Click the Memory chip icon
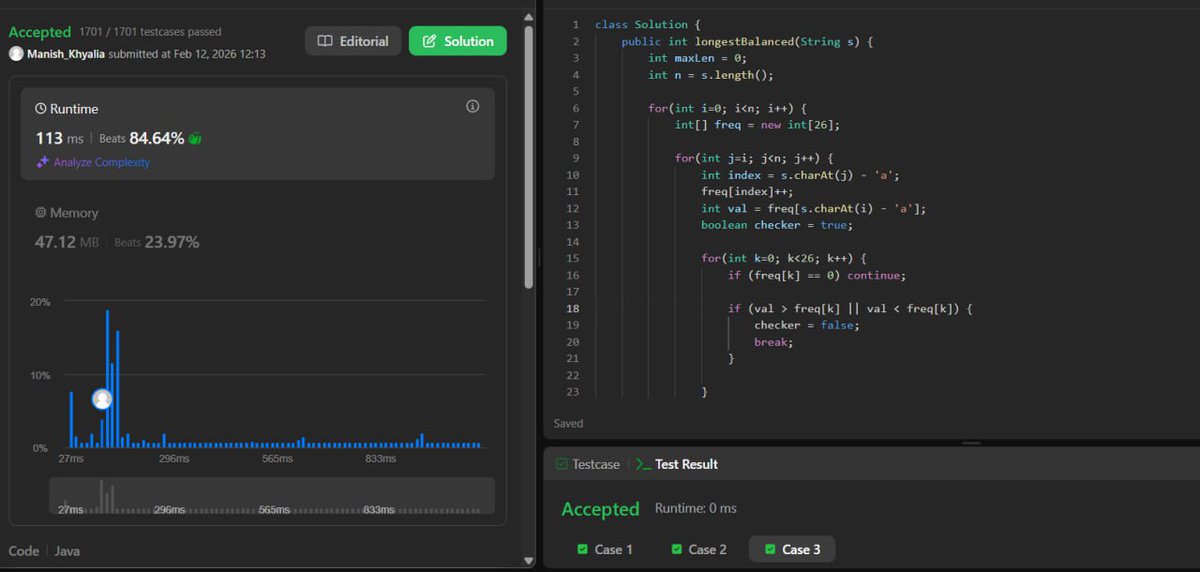Screen dimensions: 1200x572 pos(41,213)
